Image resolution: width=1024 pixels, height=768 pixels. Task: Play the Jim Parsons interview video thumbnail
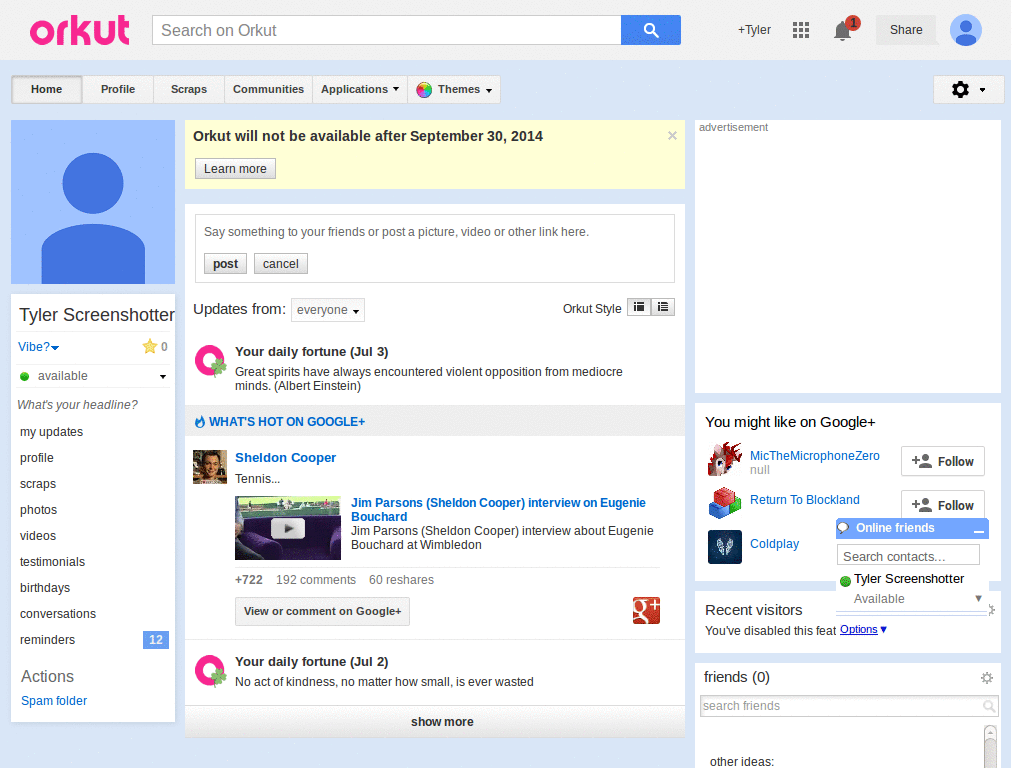click(288, 528)
